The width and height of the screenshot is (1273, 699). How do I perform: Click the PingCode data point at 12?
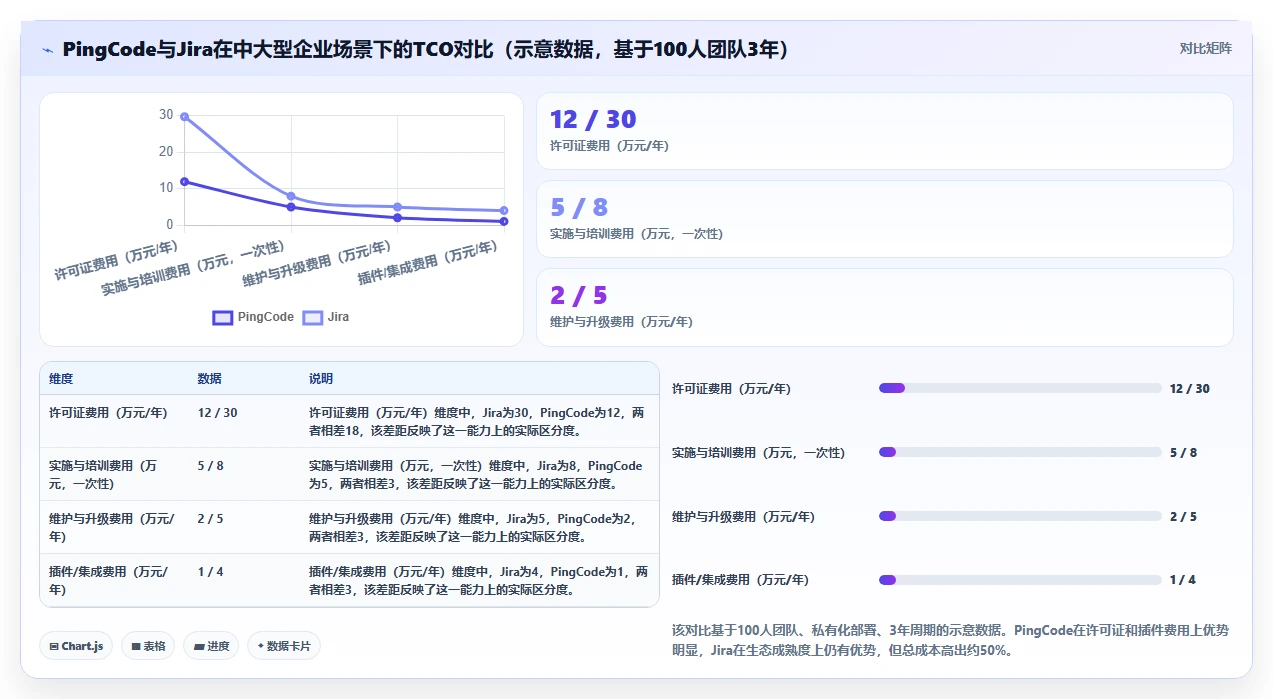[x=184, y=182]
